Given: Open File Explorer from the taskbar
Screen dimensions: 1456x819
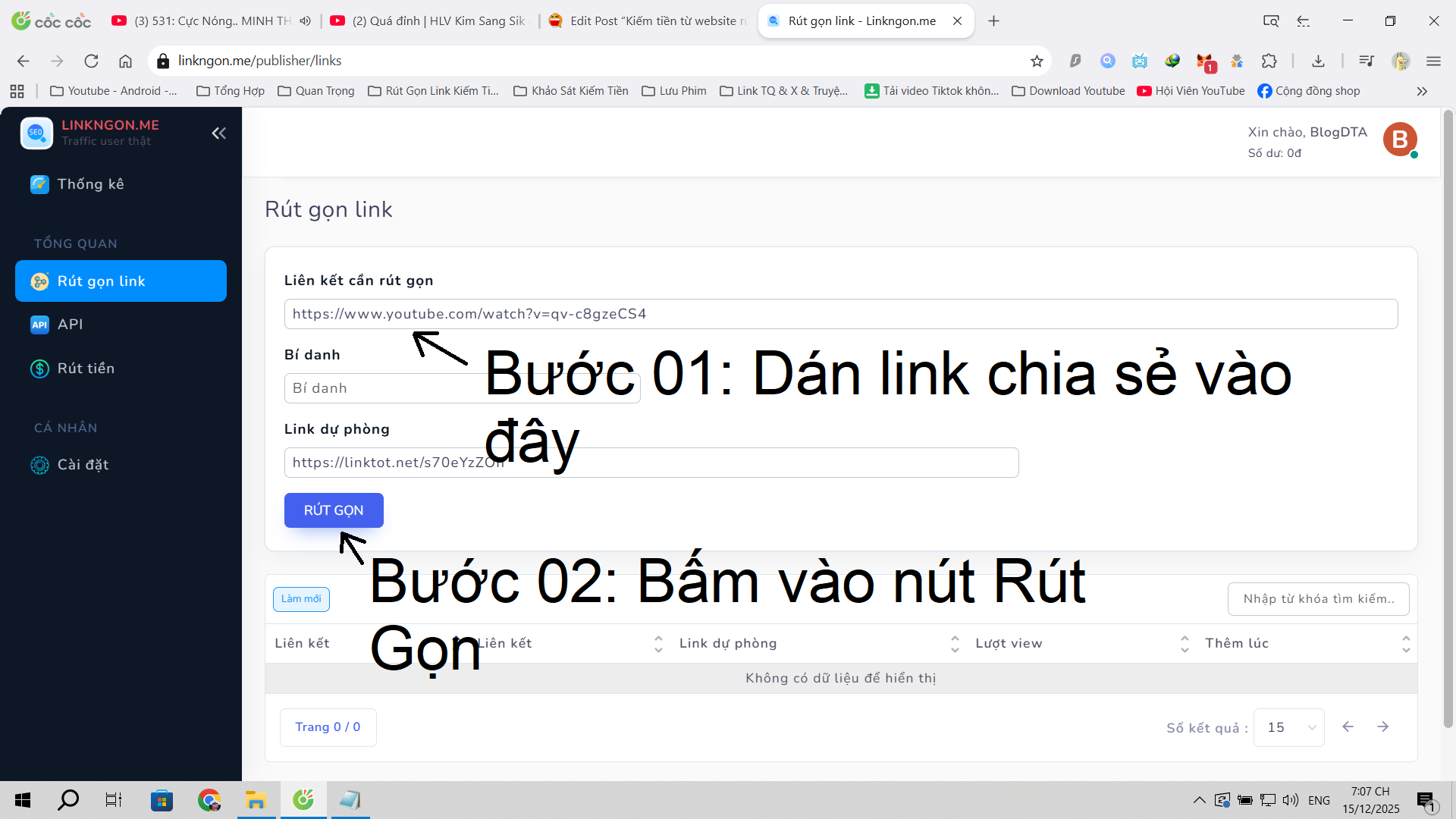Looking at the screenshot, I should pyautogui.click(x=256, y=800).
